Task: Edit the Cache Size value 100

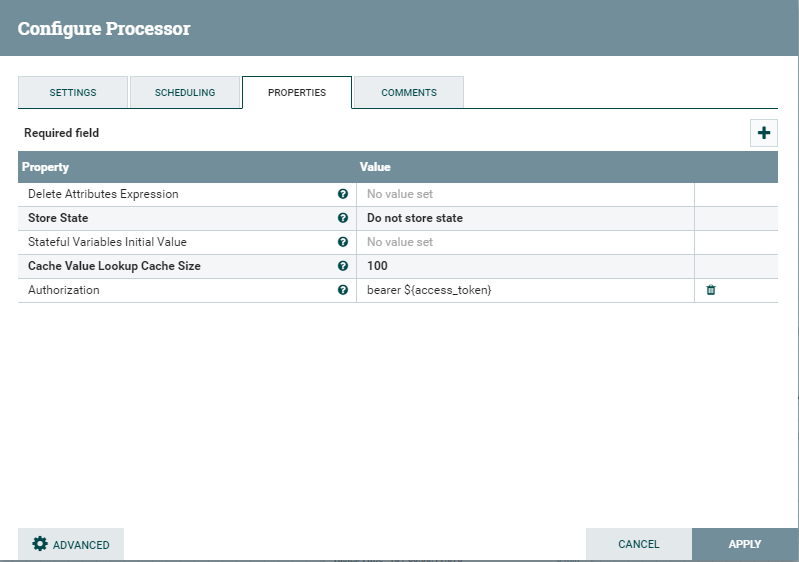Action: tap(525, 266)
